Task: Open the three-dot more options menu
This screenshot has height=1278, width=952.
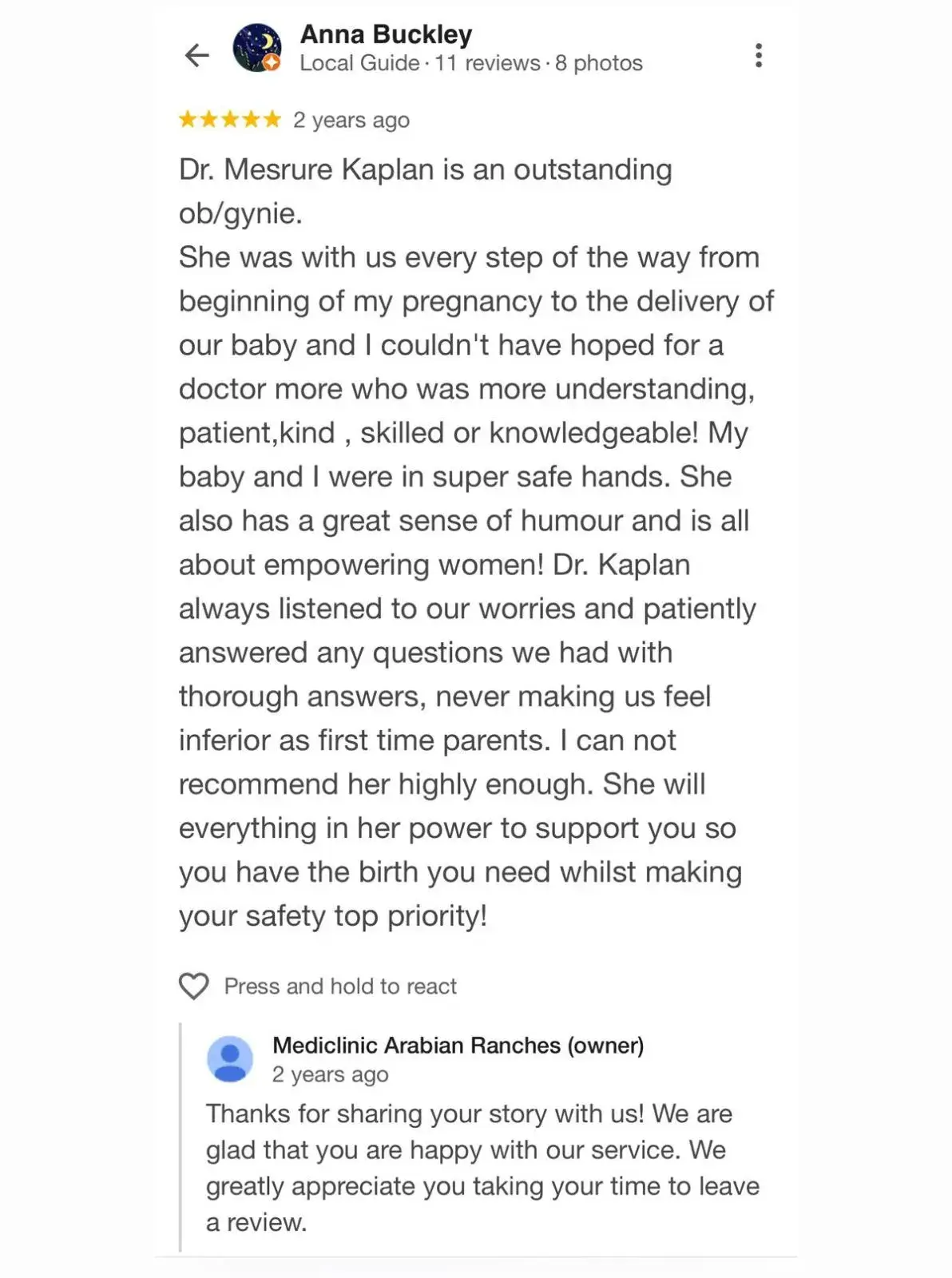Action: pos(758,55)
